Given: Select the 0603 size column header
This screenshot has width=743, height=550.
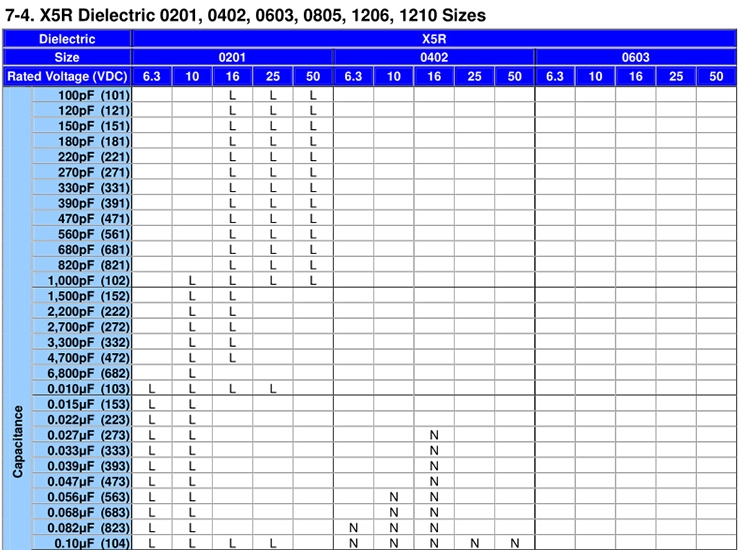Looking at the screenshot, I should pyautogui.click(x=635, y=57).
